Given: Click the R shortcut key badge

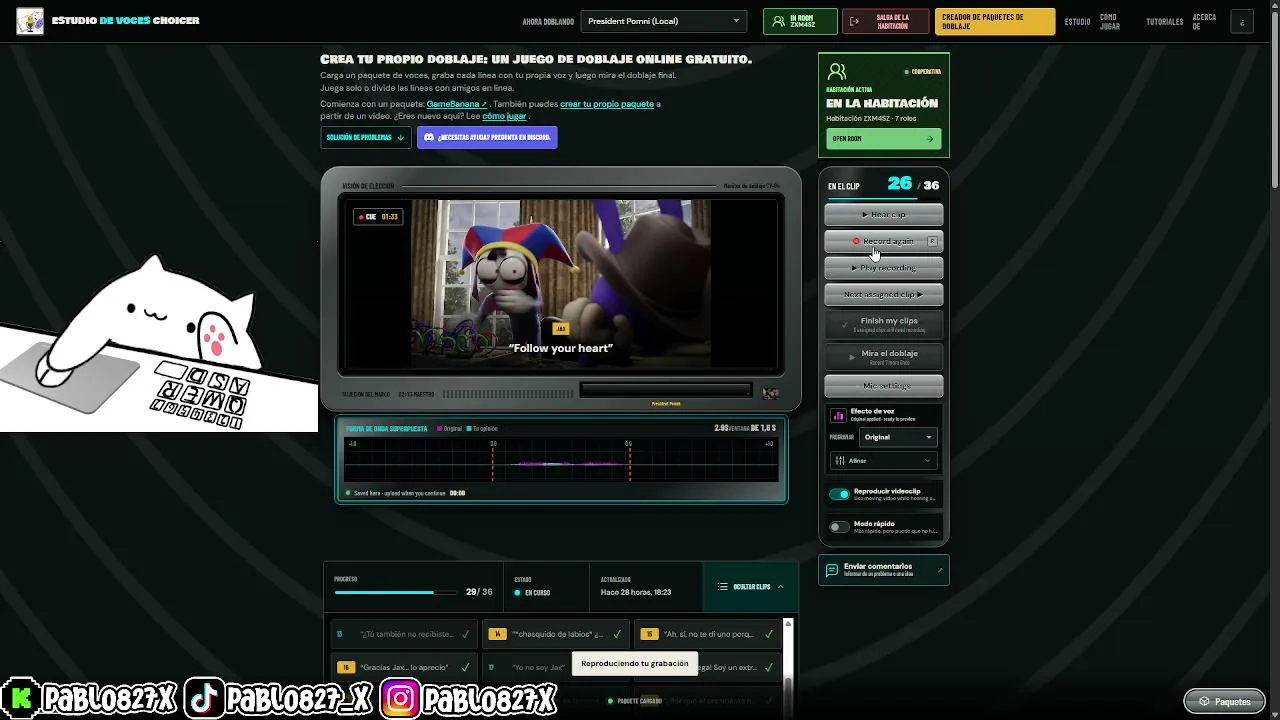Looking at the screenshot, I should click(932, 241).
